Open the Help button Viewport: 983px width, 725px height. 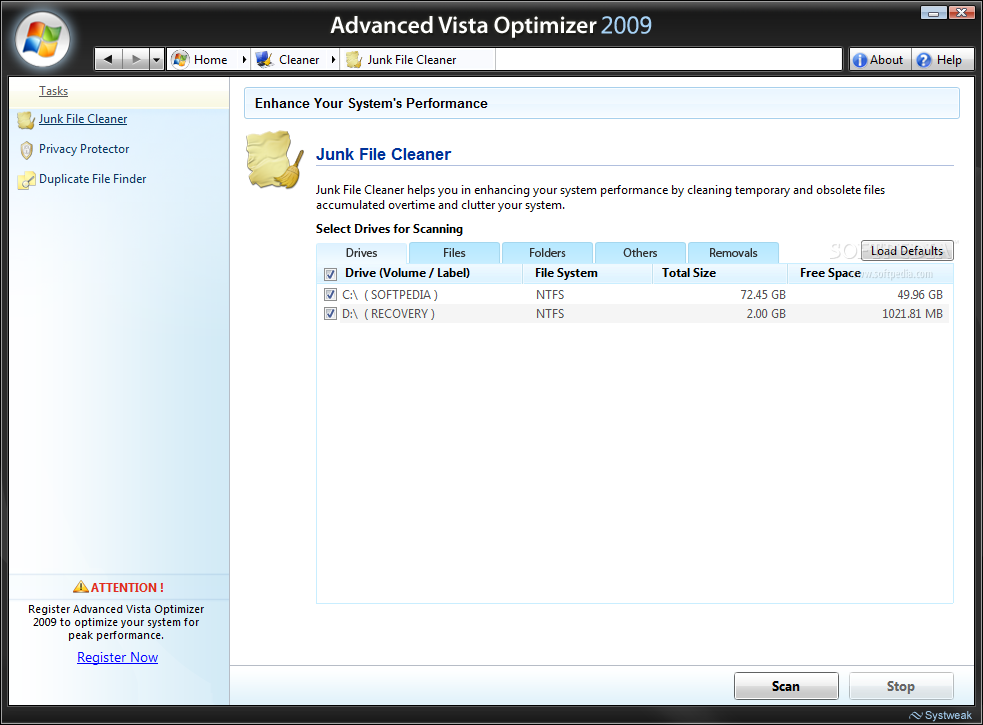click(x=941, y=60)
